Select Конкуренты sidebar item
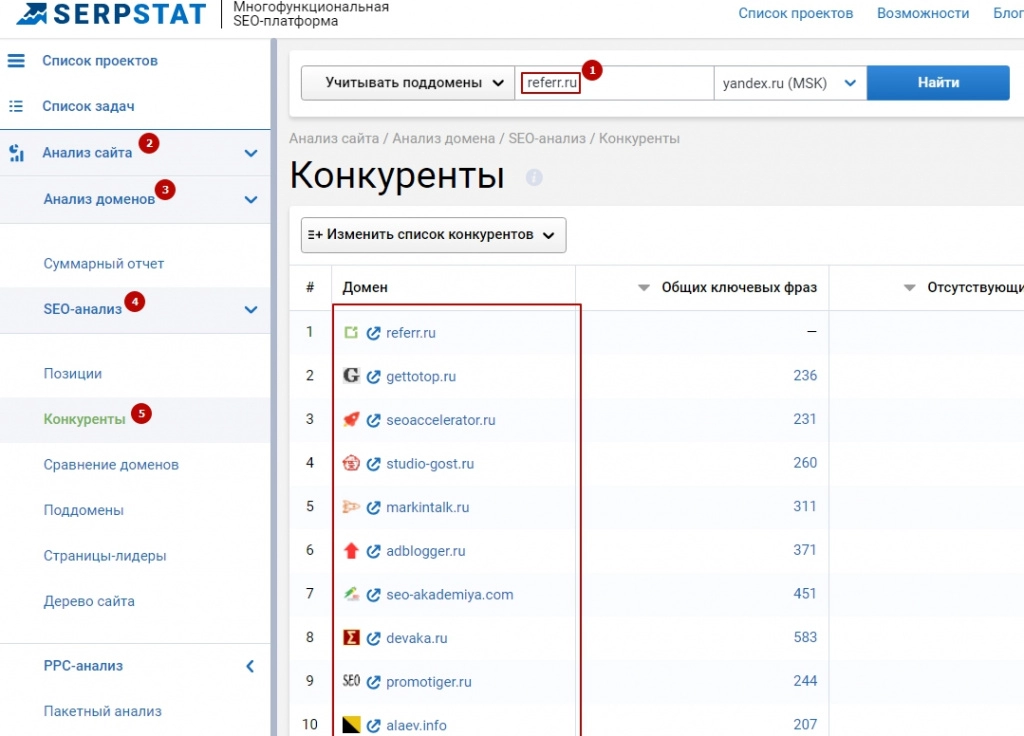This screenshot has width=1024, height=736. tap(84, 419)
